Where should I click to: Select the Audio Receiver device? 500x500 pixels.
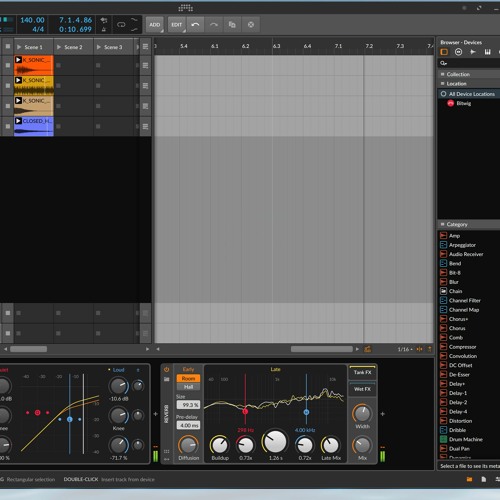(x=461, y=254)
